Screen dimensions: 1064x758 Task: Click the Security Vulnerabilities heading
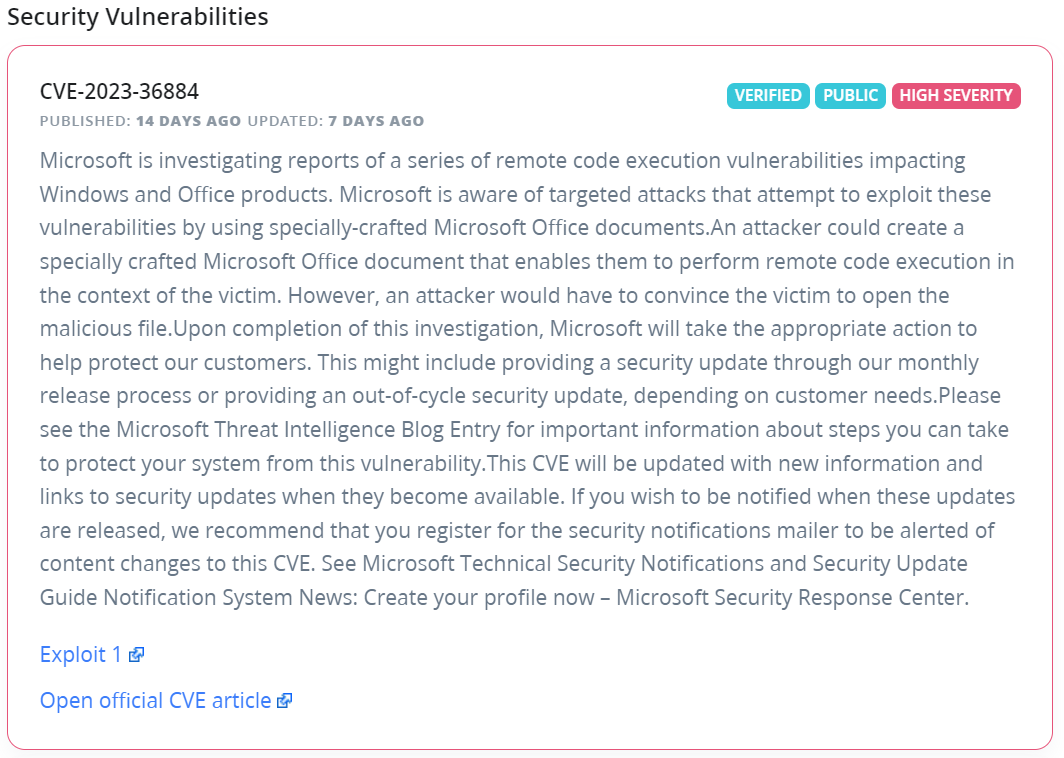point(138,17)
